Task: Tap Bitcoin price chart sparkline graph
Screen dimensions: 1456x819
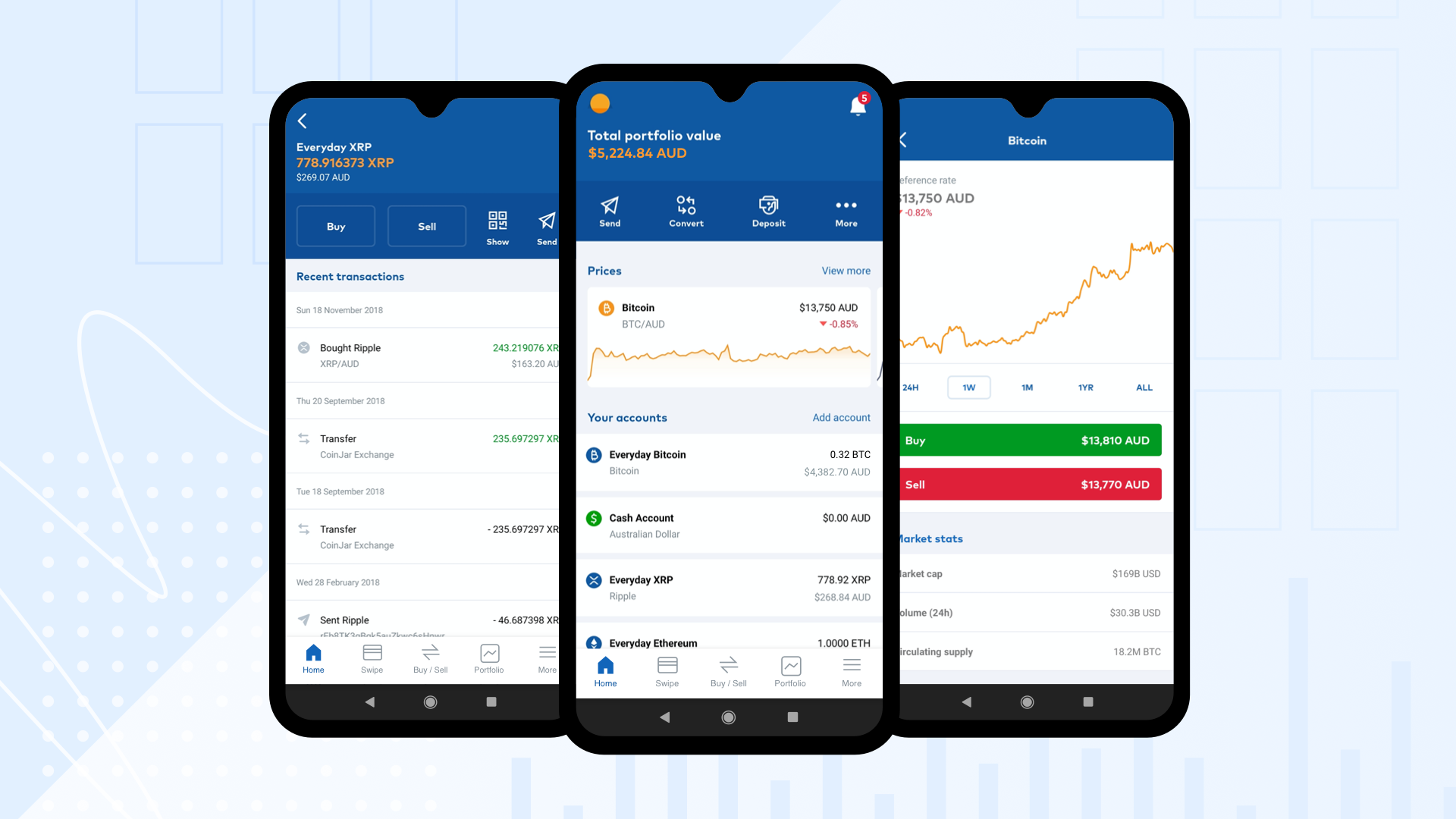Action: 727,363
